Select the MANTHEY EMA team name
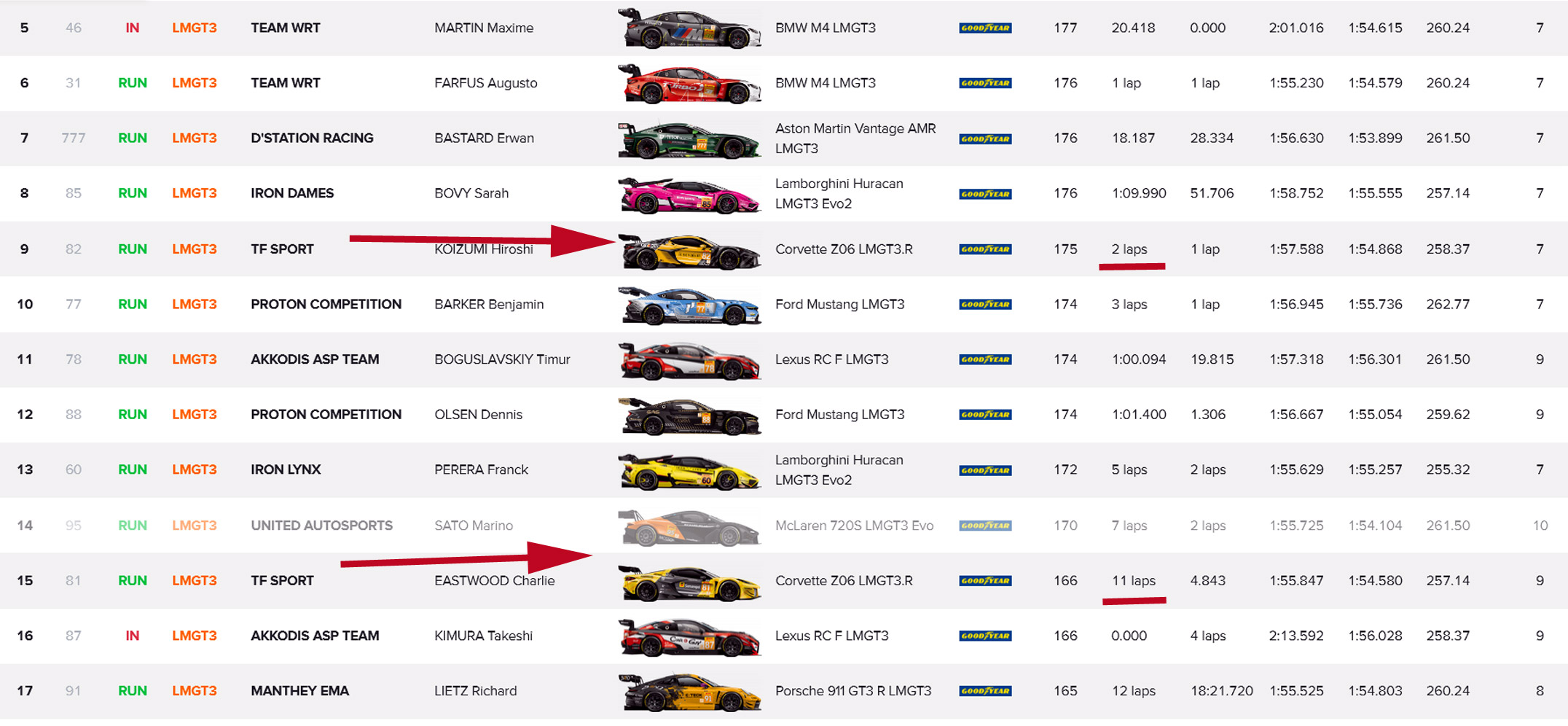 coord(299,691)
